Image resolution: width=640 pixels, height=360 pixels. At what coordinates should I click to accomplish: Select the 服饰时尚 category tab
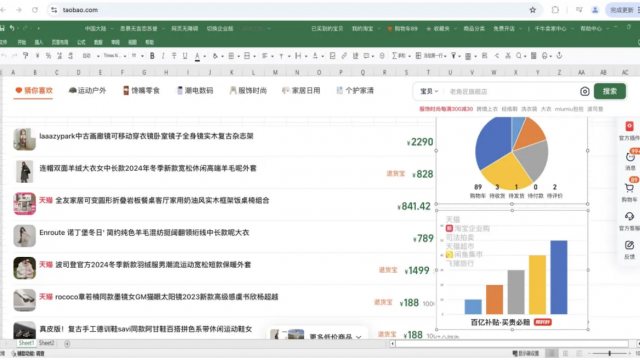coord(248,91)
